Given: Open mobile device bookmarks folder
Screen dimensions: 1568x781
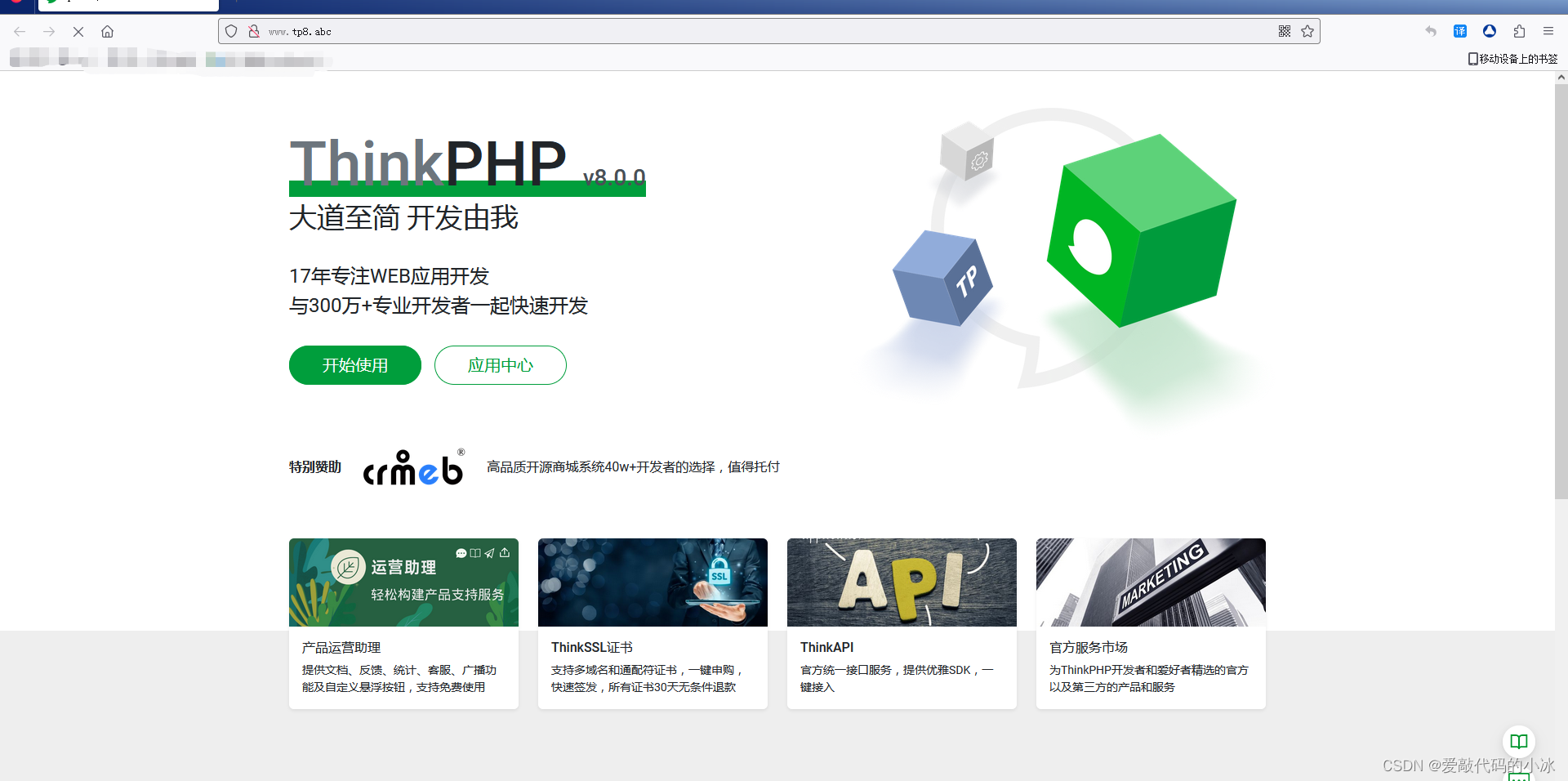Looking at the screenshot, I should click(1512, 59).
